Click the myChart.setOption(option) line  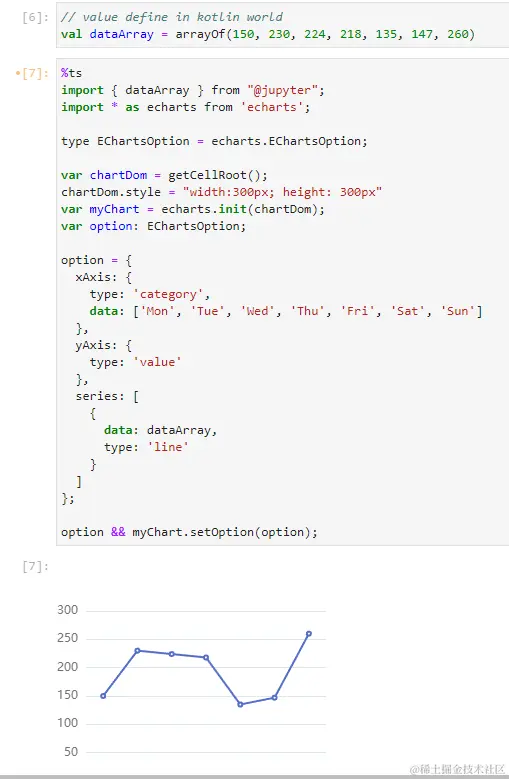click(x=189, y=532)
